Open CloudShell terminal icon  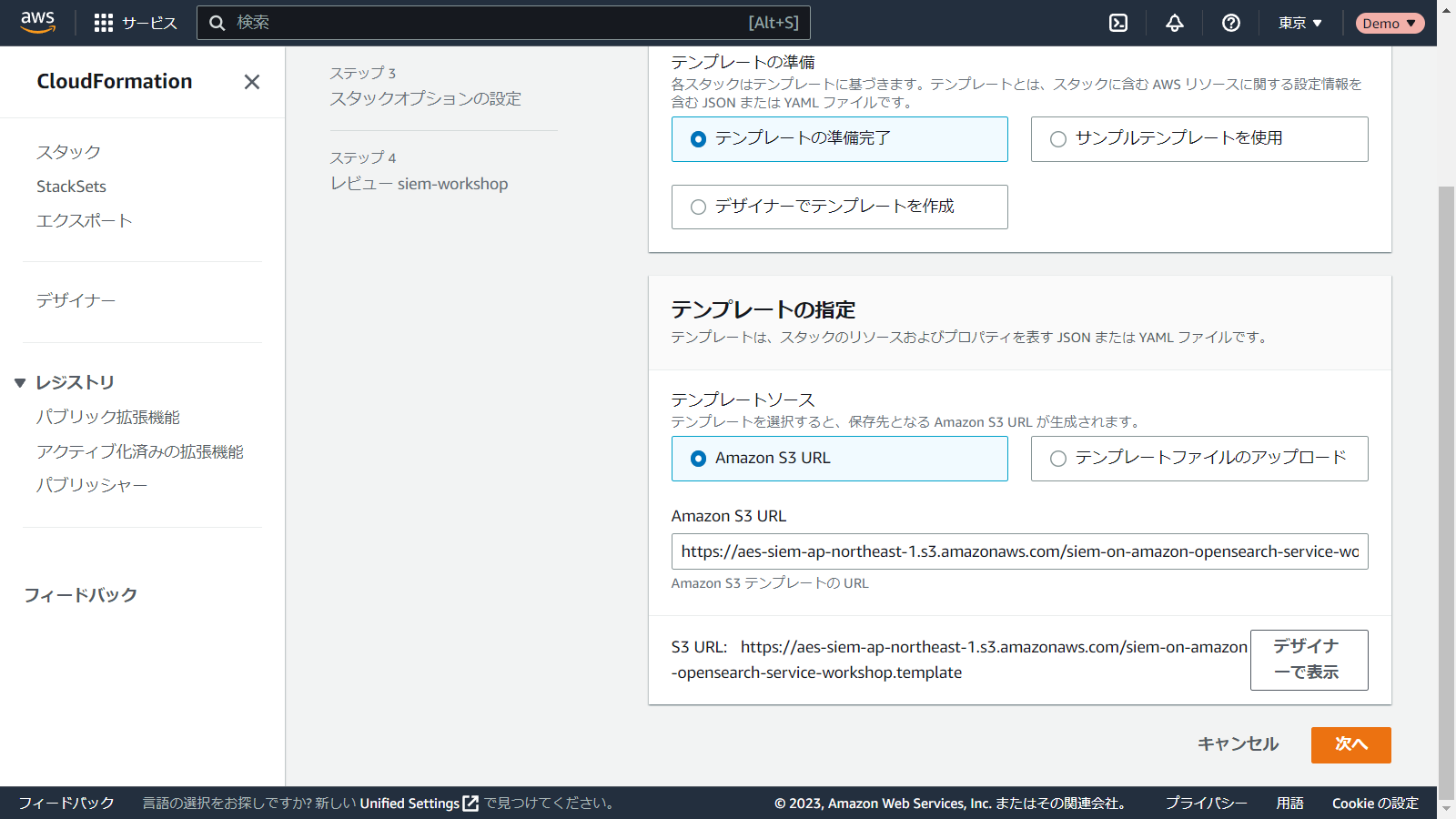tap(1118, 23)
